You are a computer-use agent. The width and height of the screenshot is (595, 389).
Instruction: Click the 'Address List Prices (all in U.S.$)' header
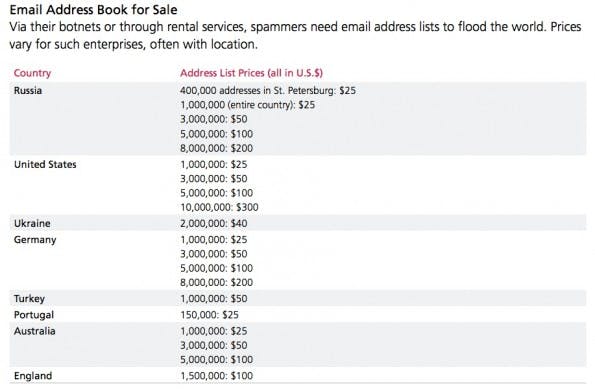[x=251, y=73]
